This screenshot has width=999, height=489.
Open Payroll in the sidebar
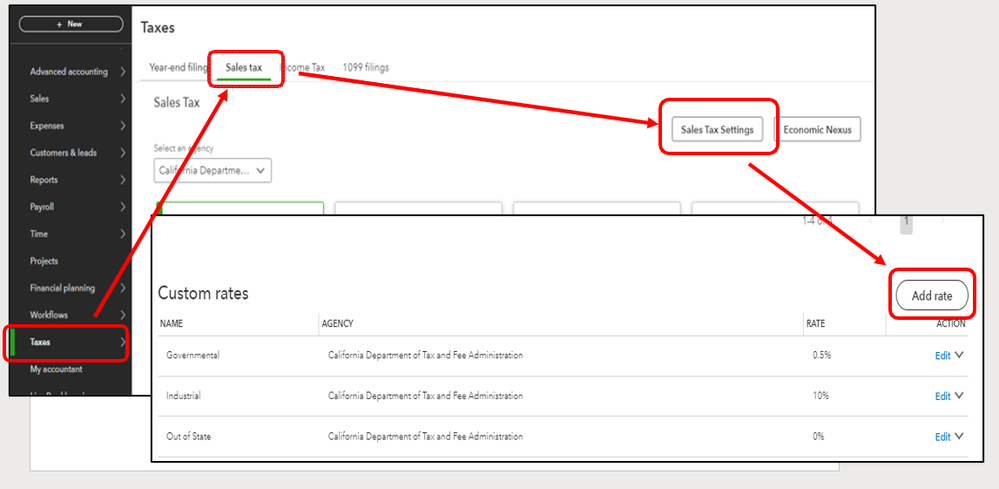[x=42, y=207]
